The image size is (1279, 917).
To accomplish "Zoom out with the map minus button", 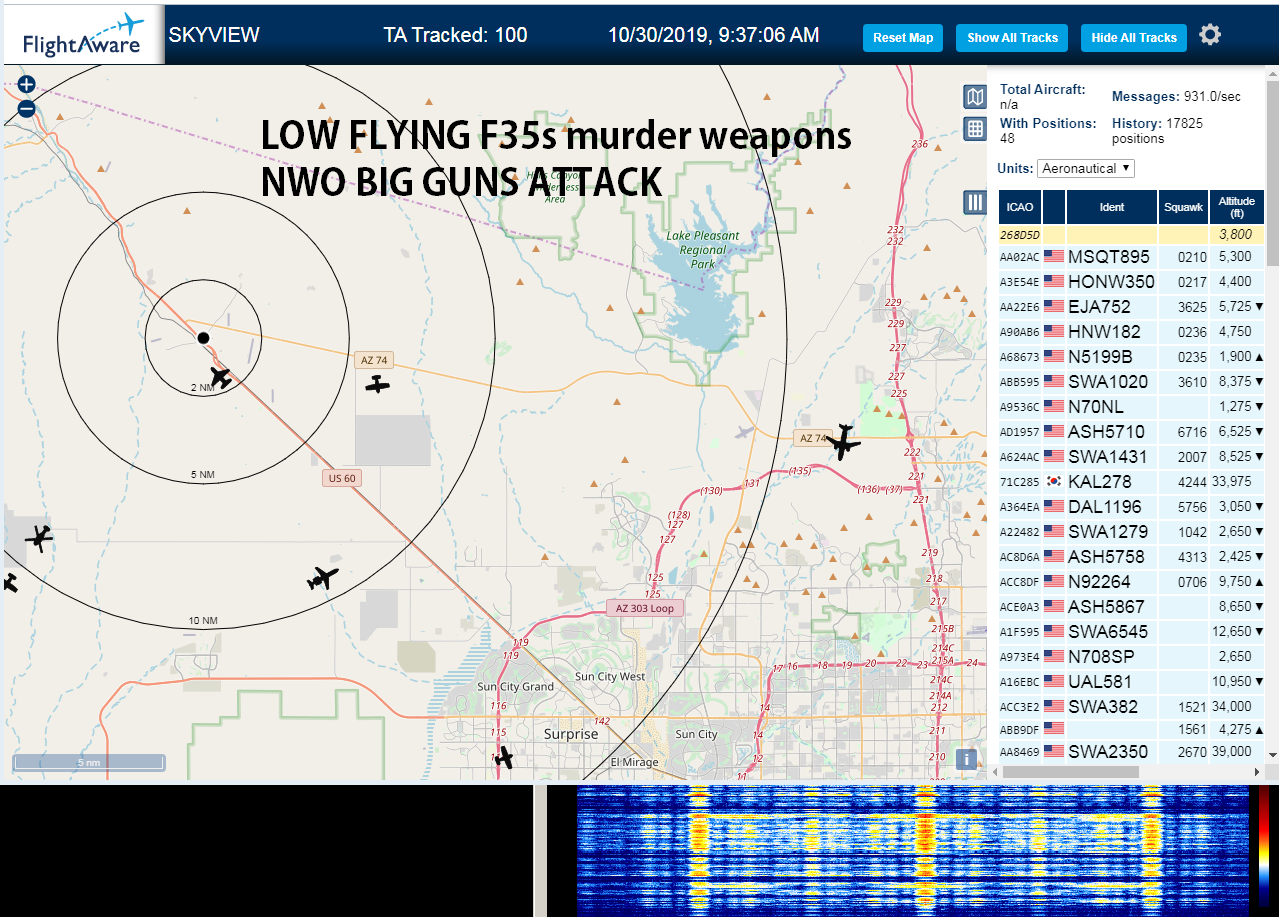I will pos(27,110).
